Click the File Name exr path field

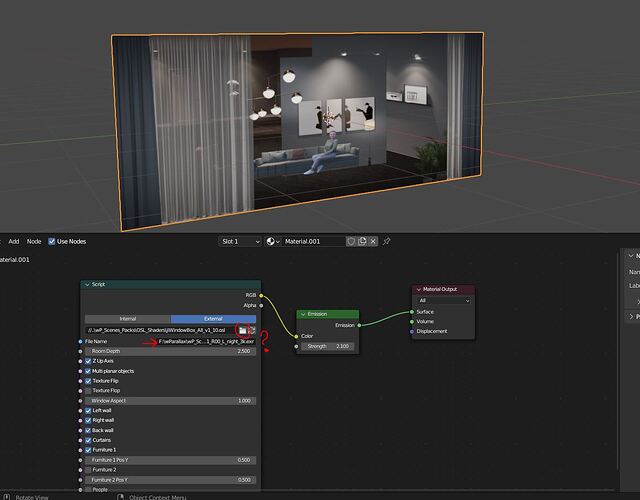point(206,342)
